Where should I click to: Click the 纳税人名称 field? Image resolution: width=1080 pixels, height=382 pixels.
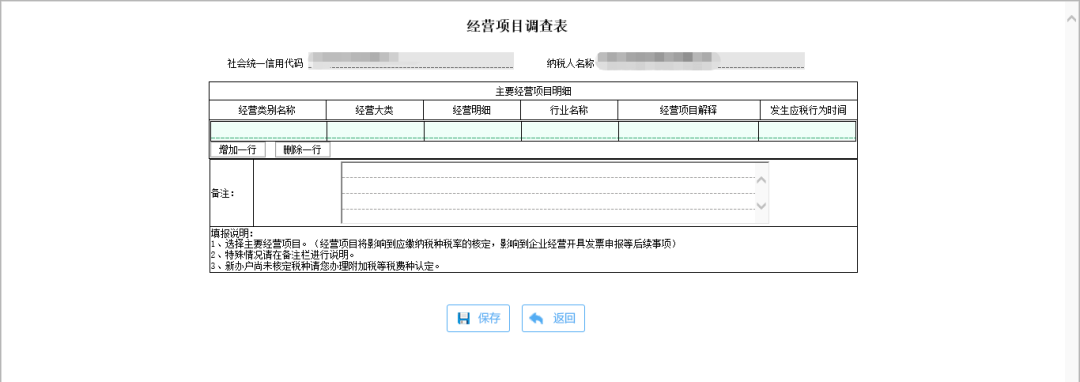(x=700, y=61)
